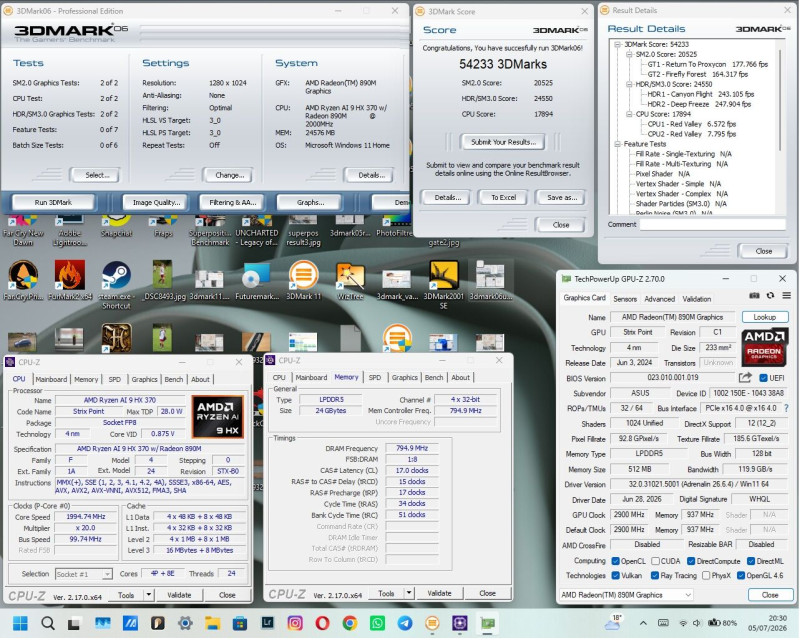
Task: Open Tools dropdown arrow in left CPU-Z
Action: click(148, 595)
